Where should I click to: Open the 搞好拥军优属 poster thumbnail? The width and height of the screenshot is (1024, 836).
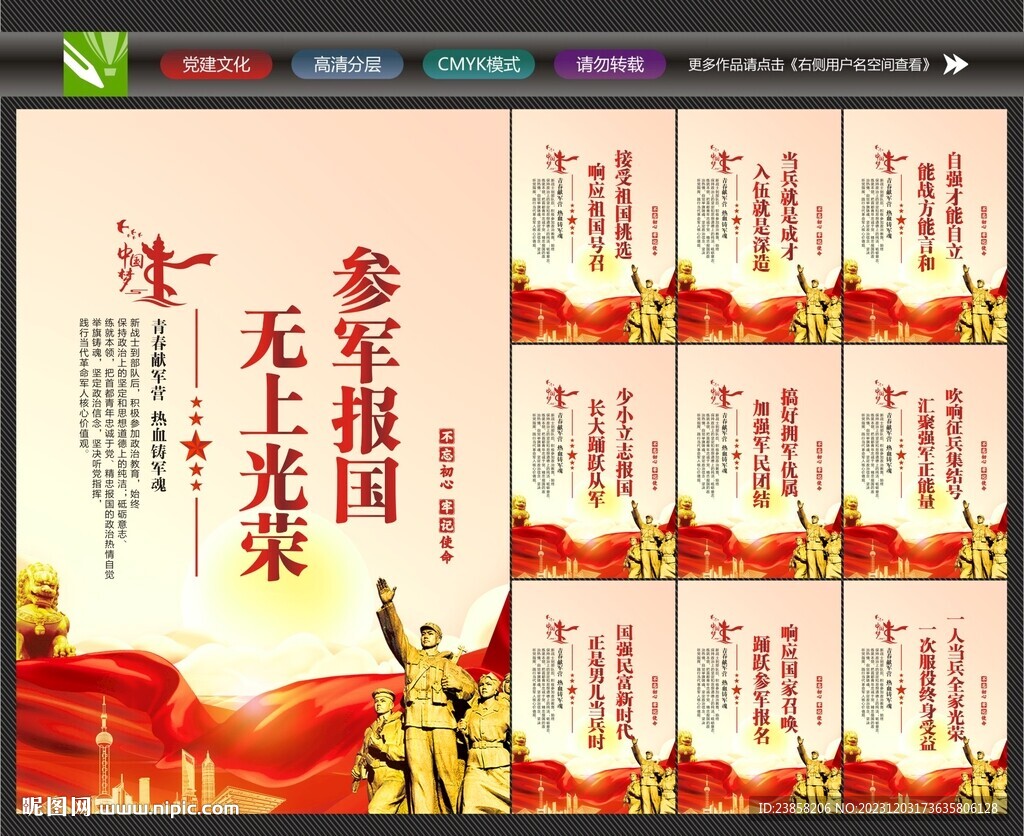pos(759,462)
